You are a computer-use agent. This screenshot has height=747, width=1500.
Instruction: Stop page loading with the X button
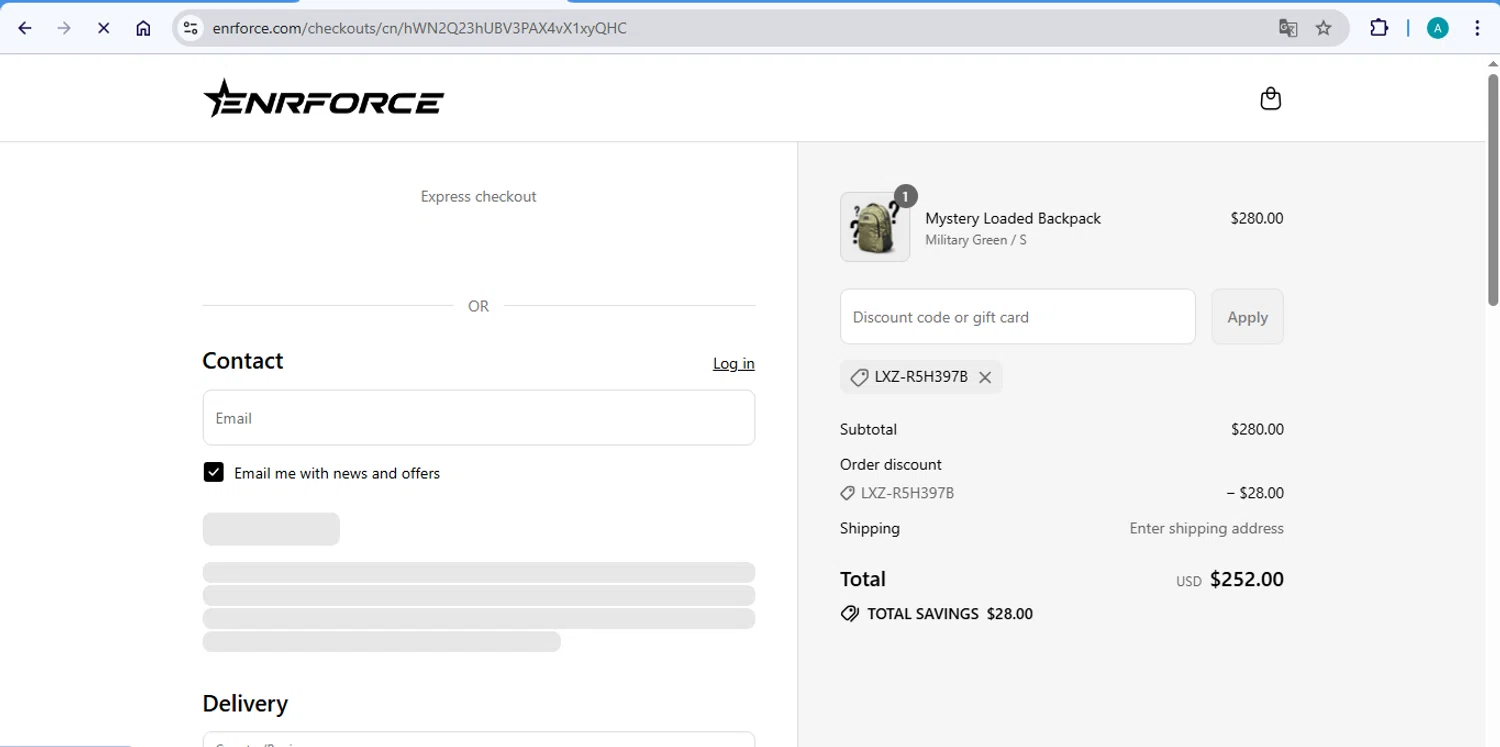[x=103, y=28]
